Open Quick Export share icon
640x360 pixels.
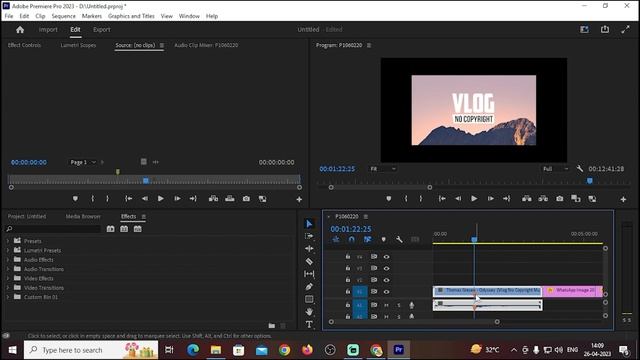click(605, 29)
